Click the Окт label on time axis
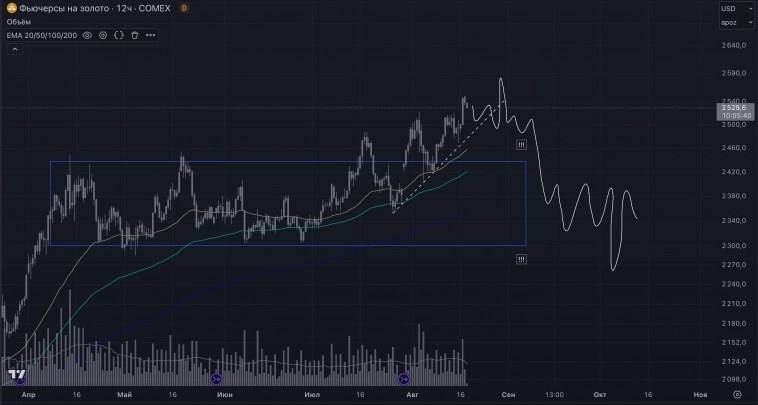 tap(599, 395)
